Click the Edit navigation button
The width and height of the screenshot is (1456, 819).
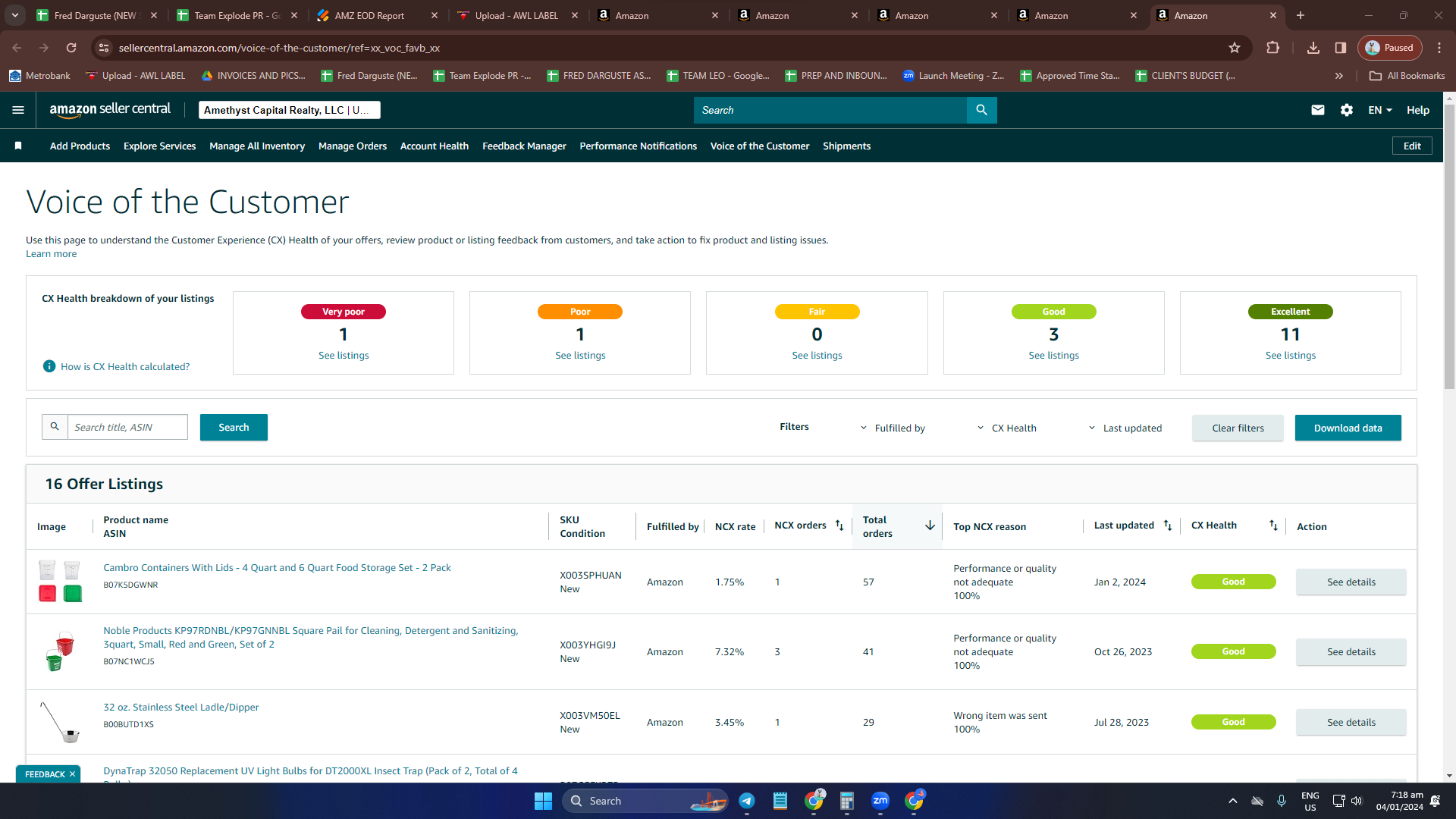[1412, 146]
